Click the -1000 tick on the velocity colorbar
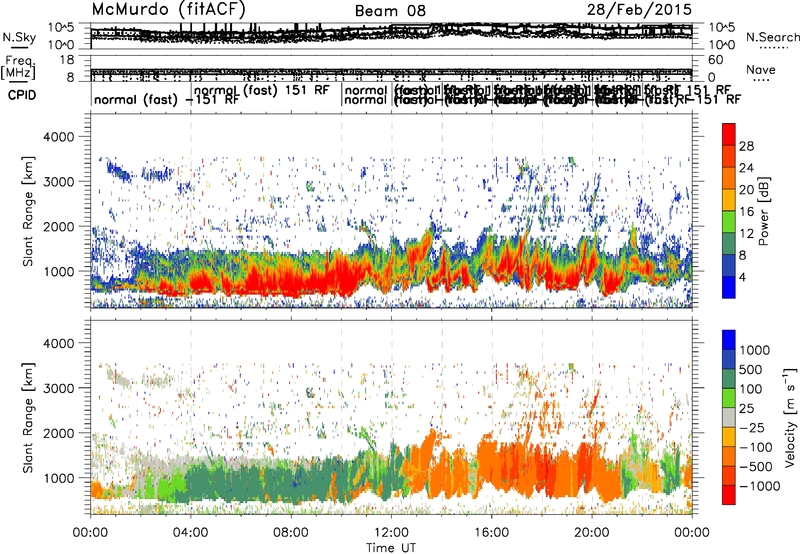Viewport: 800px width, 554px height. pos(760,486)
